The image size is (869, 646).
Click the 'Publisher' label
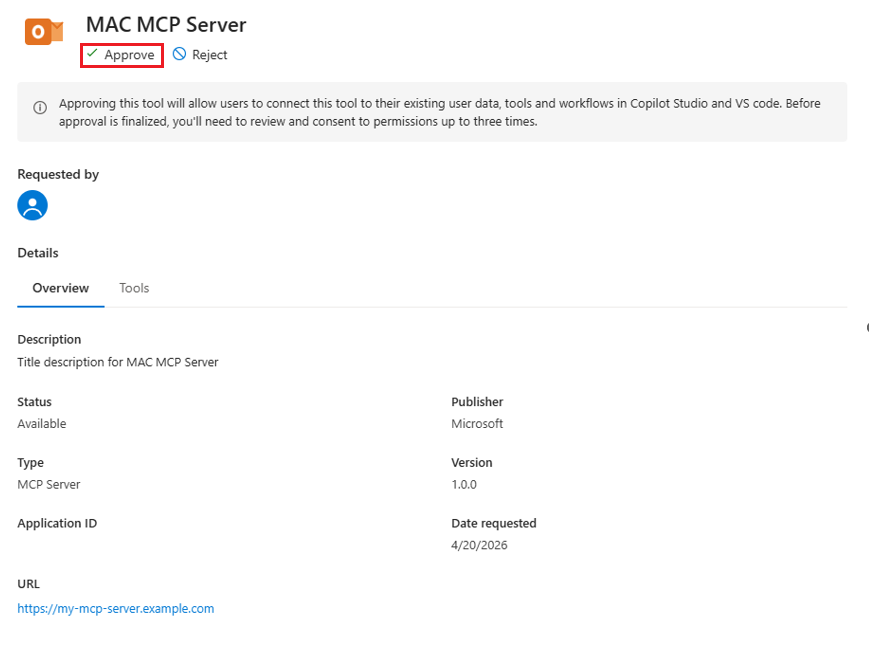(477, 402)
